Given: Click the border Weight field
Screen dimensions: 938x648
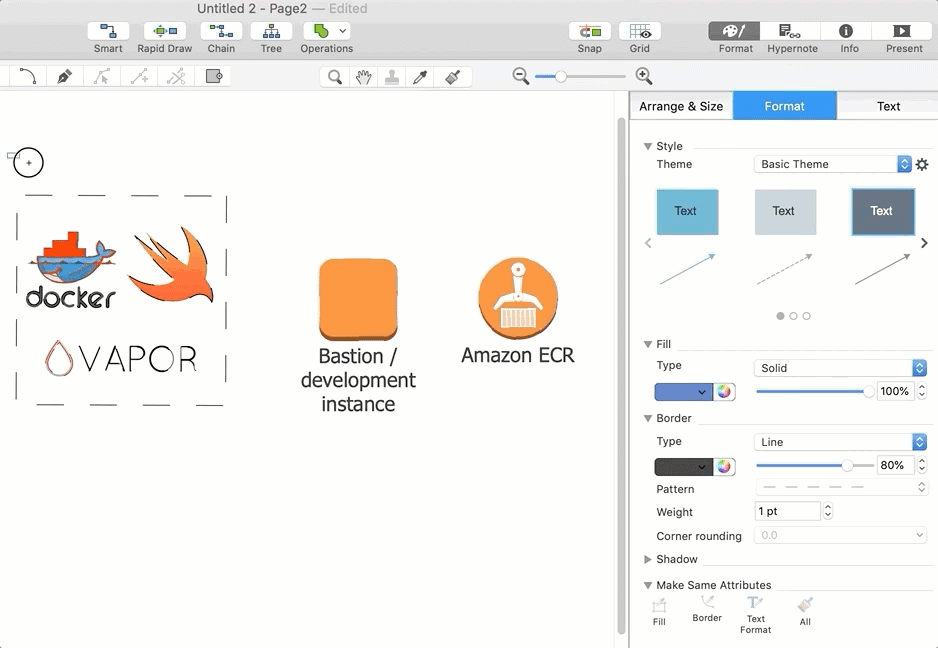Looking at the screenshot, I should [788, 511].
